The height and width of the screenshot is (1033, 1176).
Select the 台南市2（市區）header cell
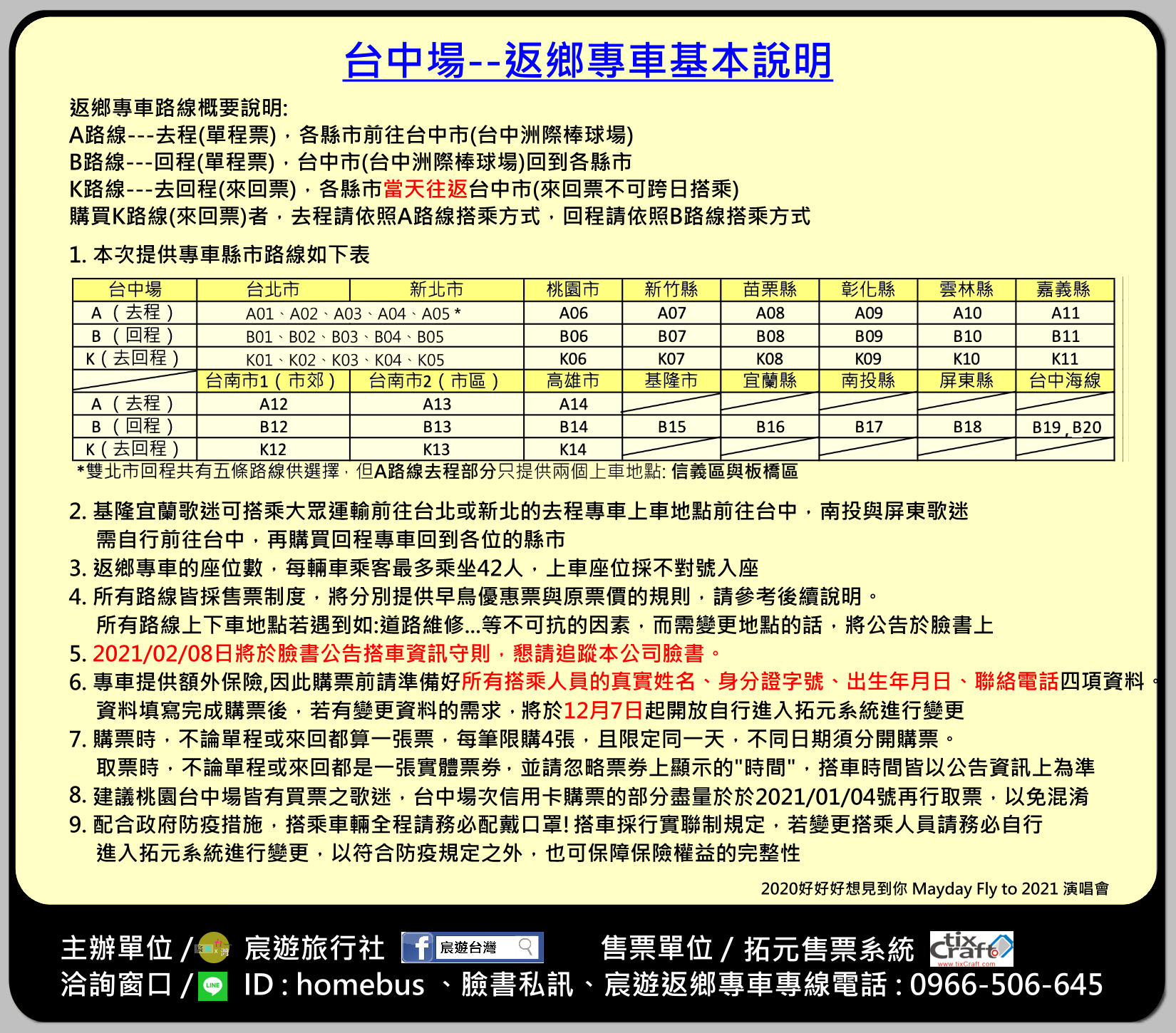click(x=437, y=381)
